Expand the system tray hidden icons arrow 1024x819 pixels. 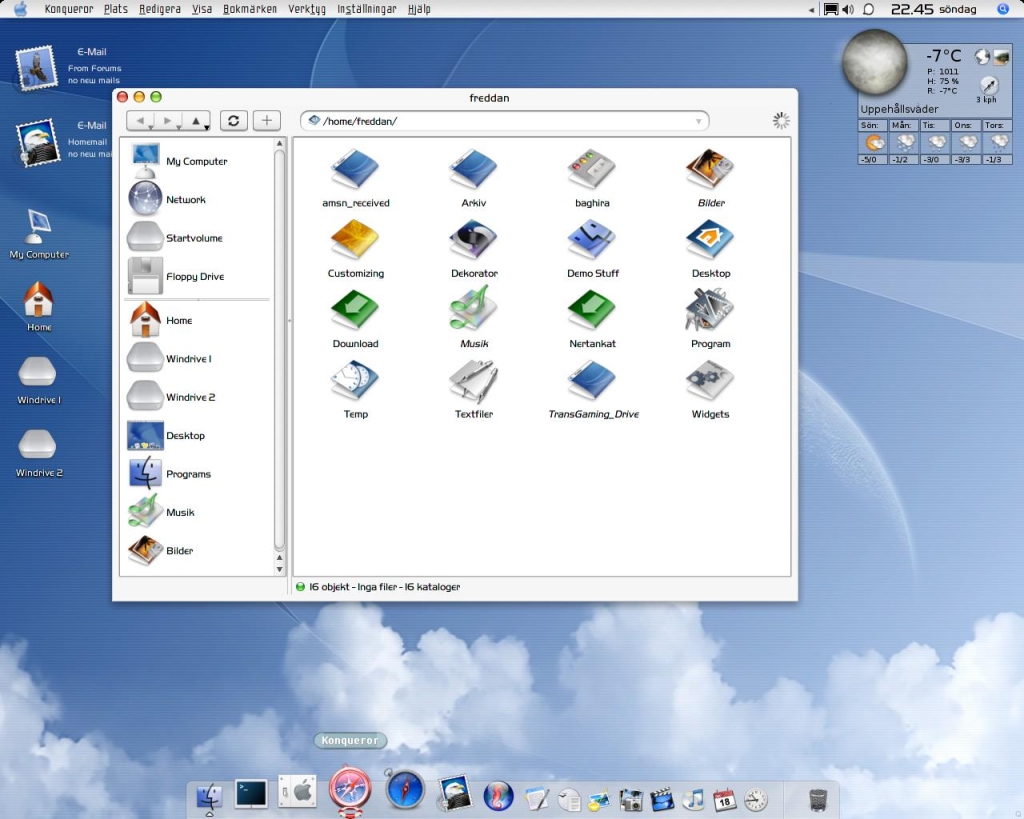point(812,9)
